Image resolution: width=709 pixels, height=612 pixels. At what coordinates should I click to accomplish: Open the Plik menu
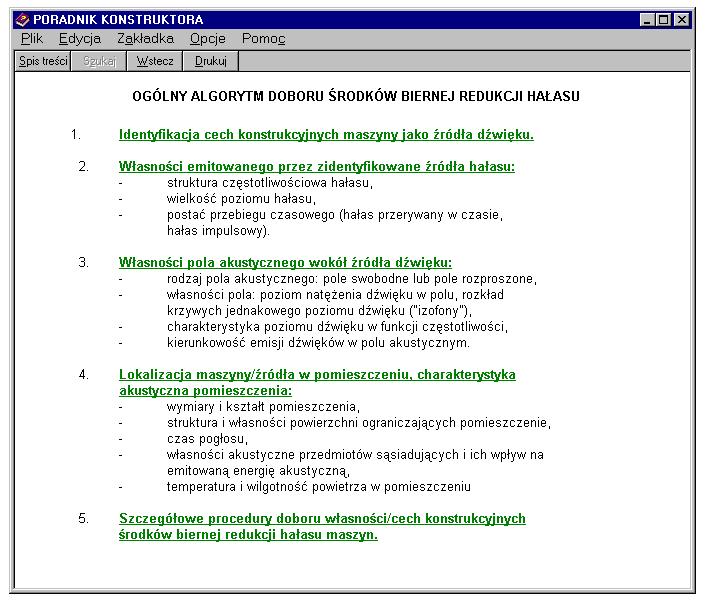tap(32, 39)
